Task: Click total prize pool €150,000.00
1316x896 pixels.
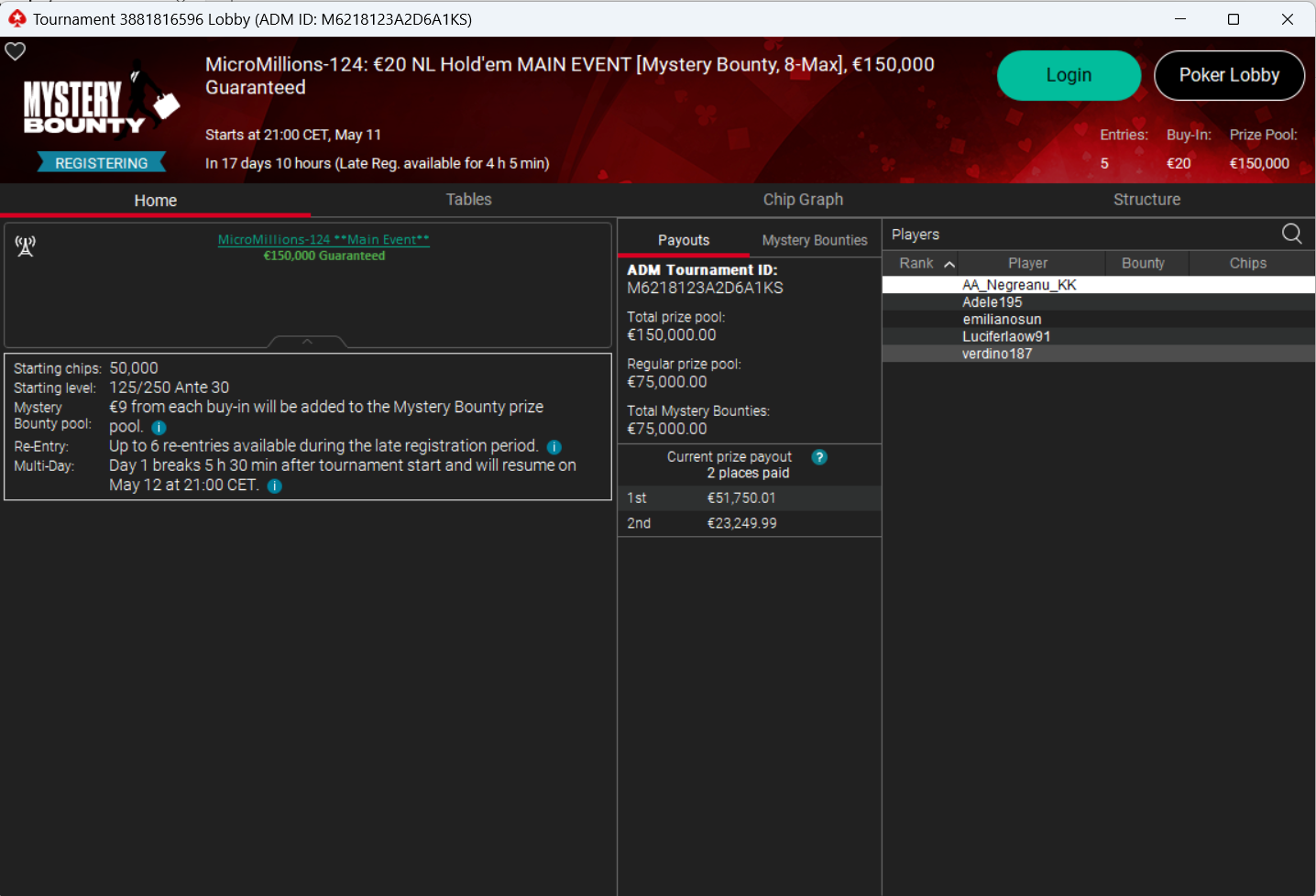Action: tap(672, 335)
